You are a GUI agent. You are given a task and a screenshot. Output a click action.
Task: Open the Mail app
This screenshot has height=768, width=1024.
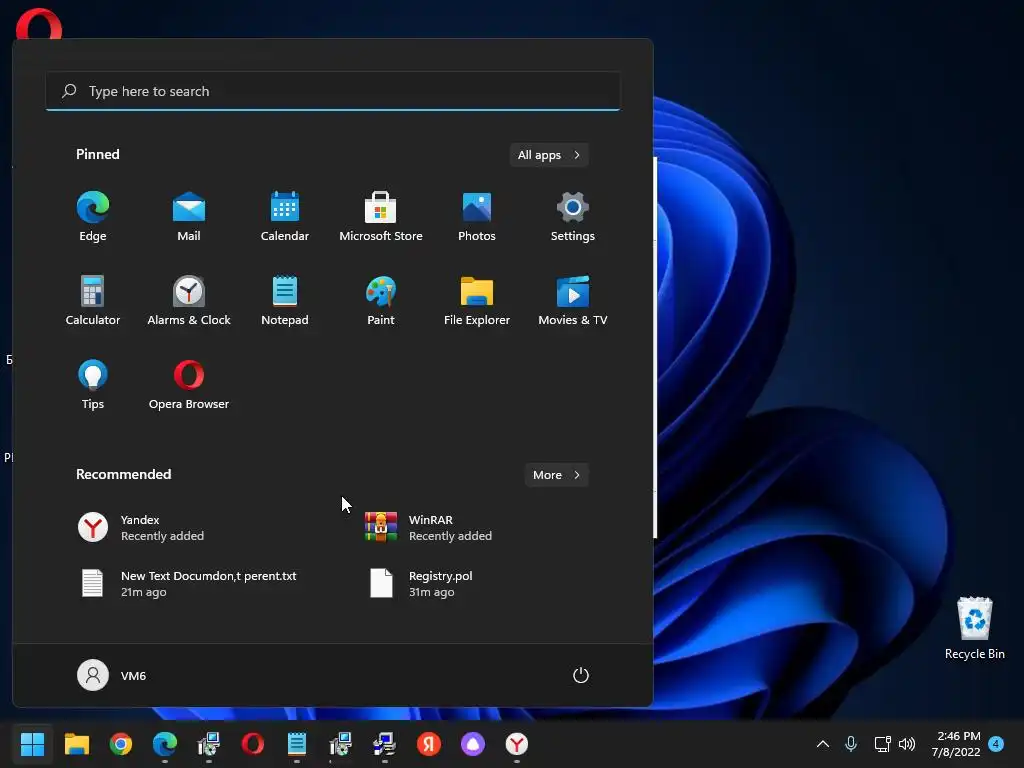point(189,217)
